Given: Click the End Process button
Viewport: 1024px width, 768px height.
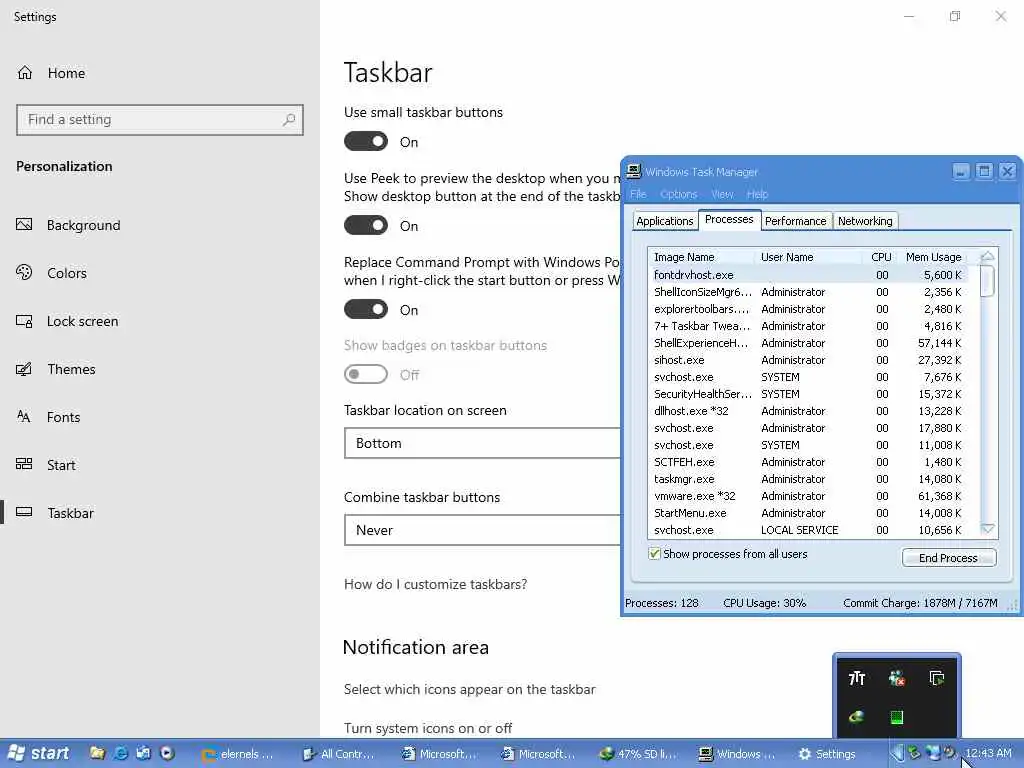Looking at the screenshot, I should click(948, 558).
